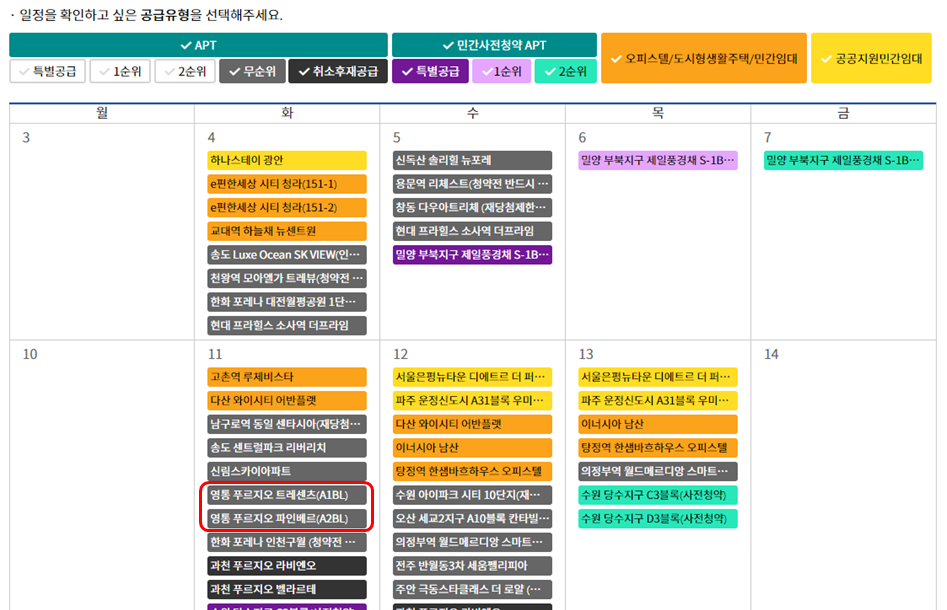The image size is (947, 610).
Task: Open 남구로역 동일 센타시아 entry
Action: (x=287, y=424)
